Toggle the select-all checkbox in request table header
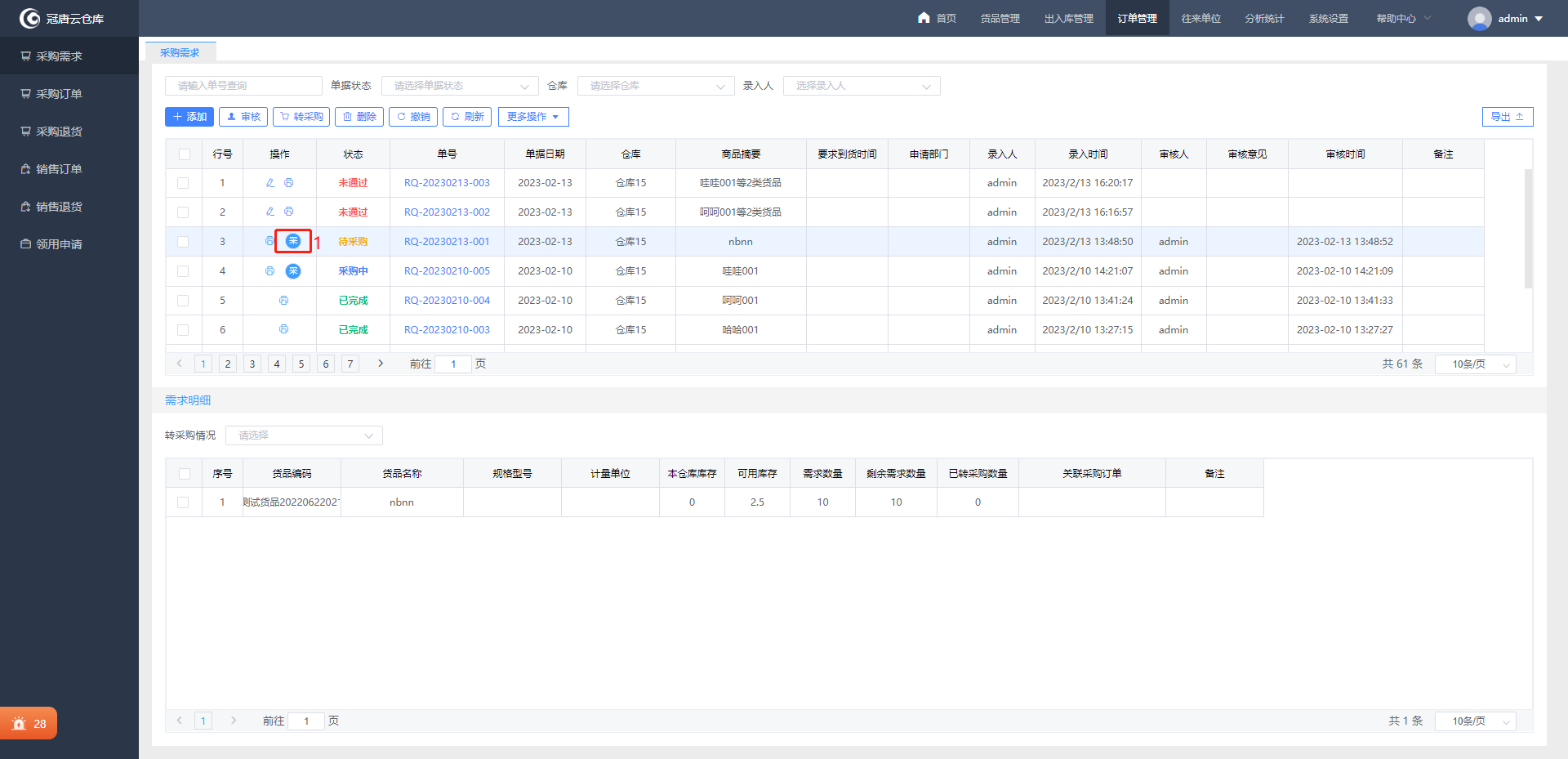 point(184,154)
